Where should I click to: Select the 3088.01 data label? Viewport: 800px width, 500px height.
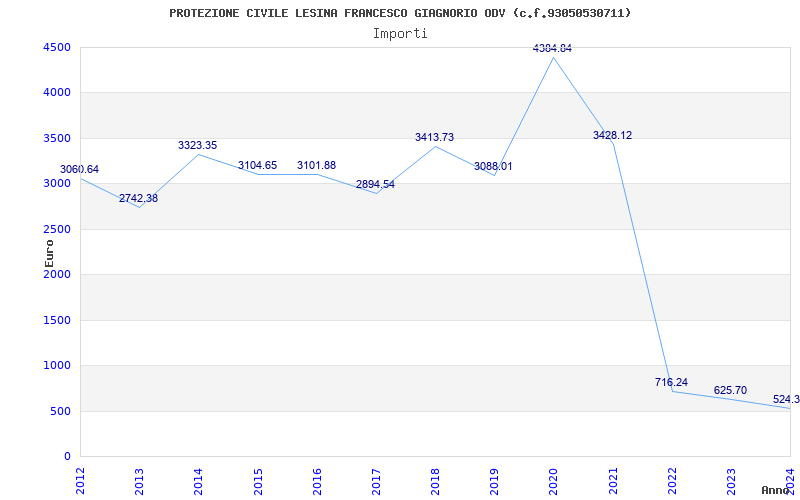click(x=493, y=166)
